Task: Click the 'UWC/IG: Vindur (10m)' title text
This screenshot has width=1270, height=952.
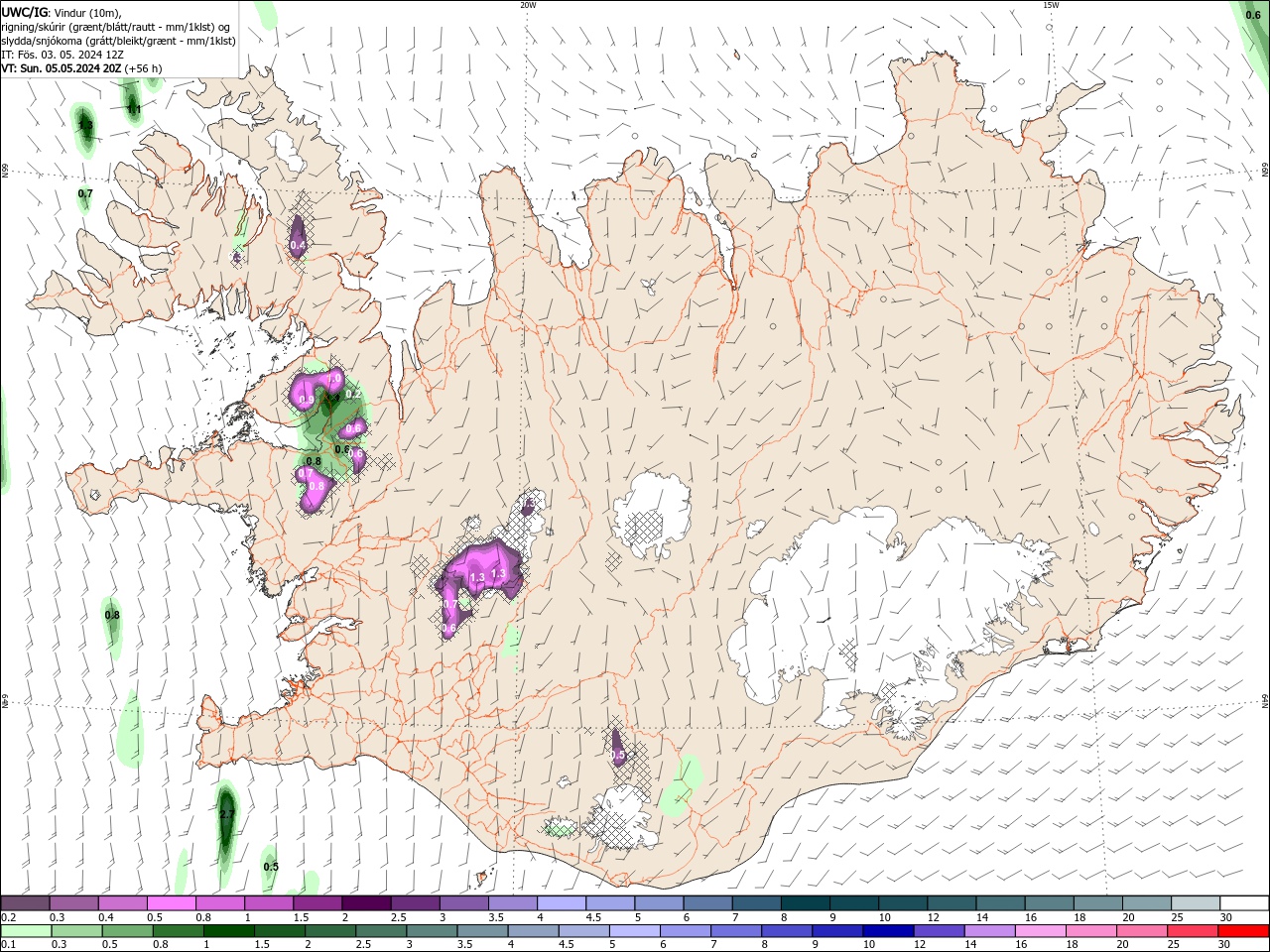Action: (x=62, y=12)
